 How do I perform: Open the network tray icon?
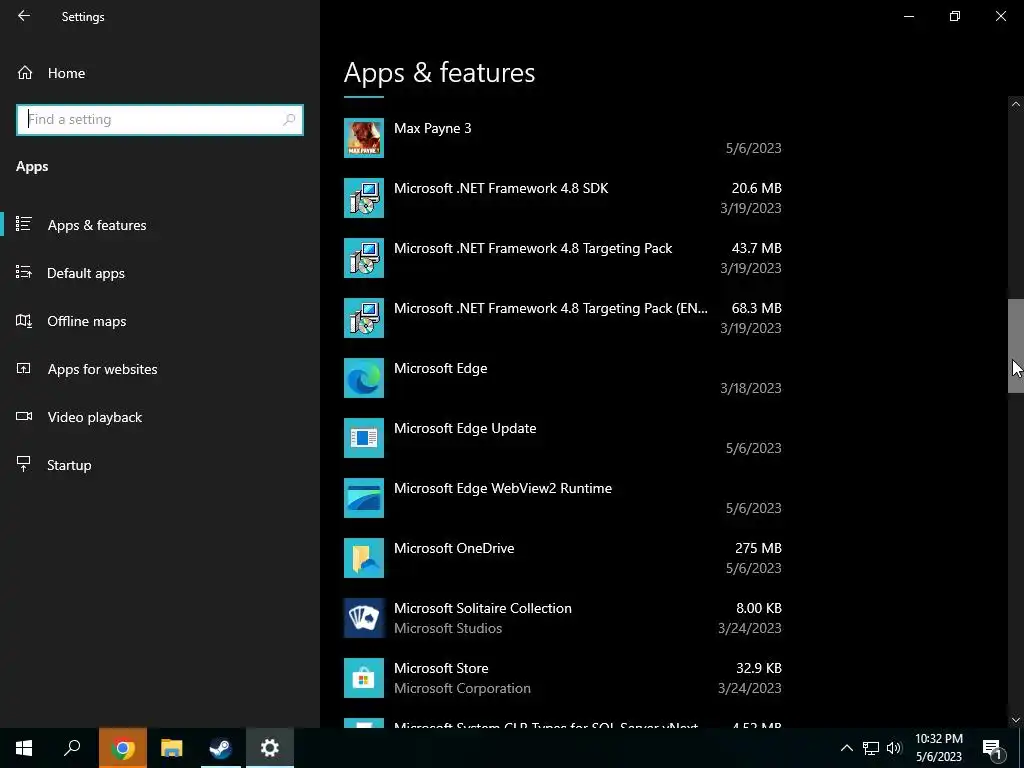tap(871, 748)
